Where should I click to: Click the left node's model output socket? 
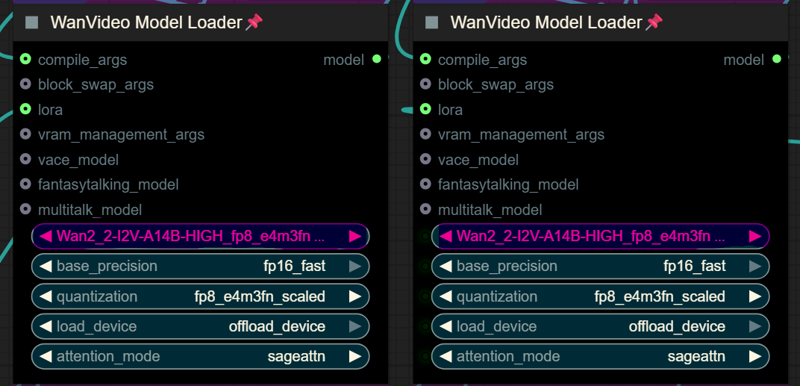pos(377,59)
